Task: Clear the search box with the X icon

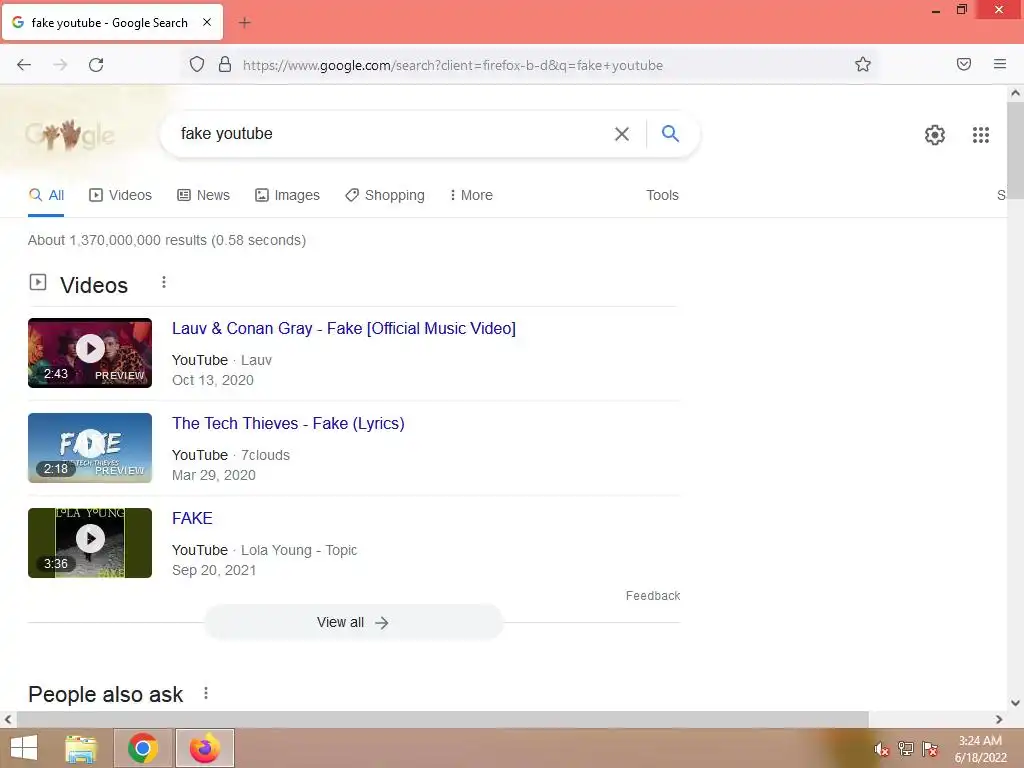Action: coord(622,134)
